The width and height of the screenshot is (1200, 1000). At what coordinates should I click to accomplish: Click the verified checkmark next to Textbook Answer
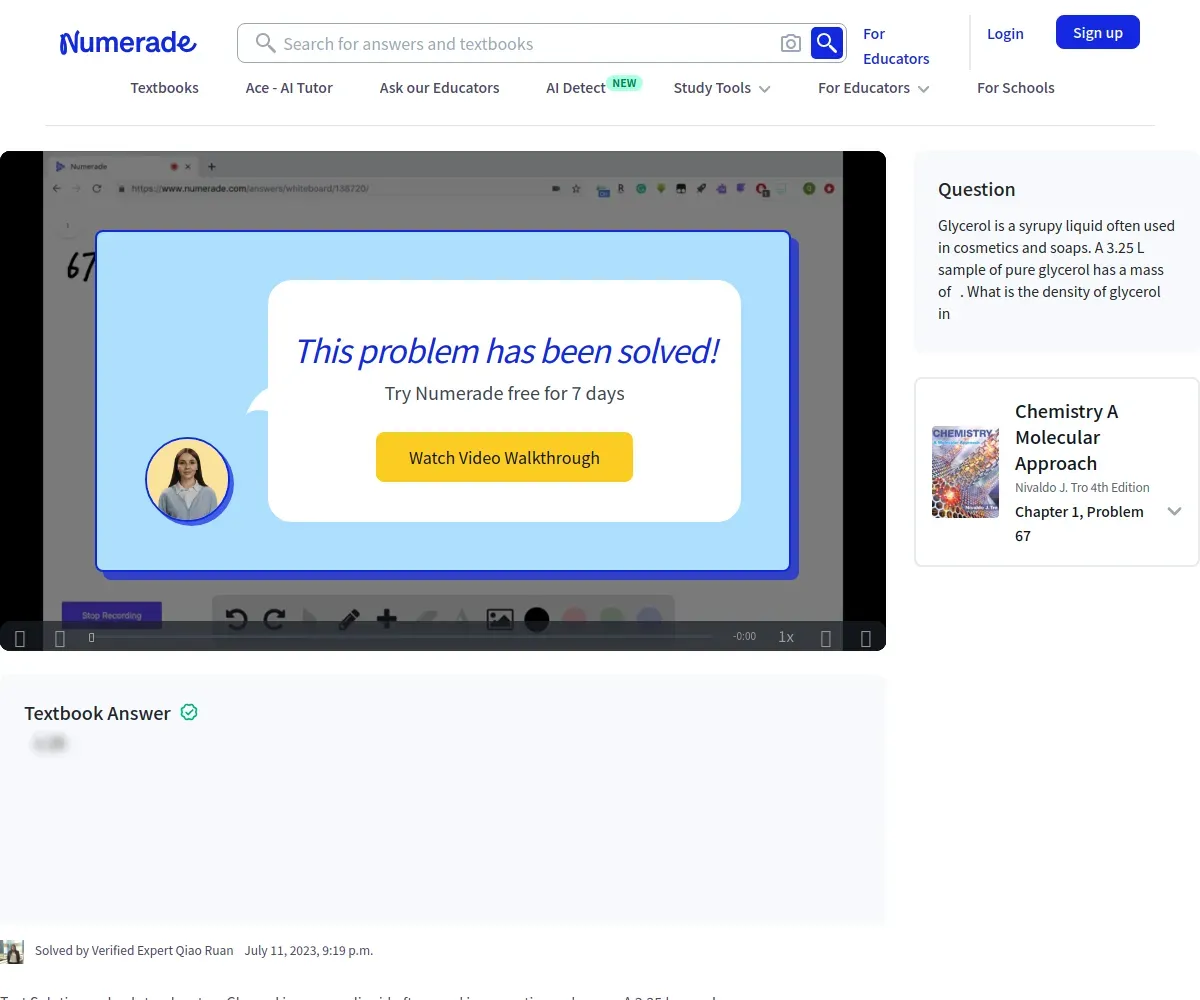(189, 712)
